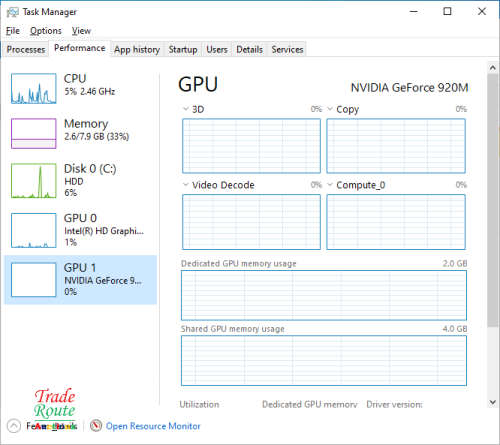Open the 3D engine dropdown
Screen dimensions: 500x445
(x=186, y=109)
